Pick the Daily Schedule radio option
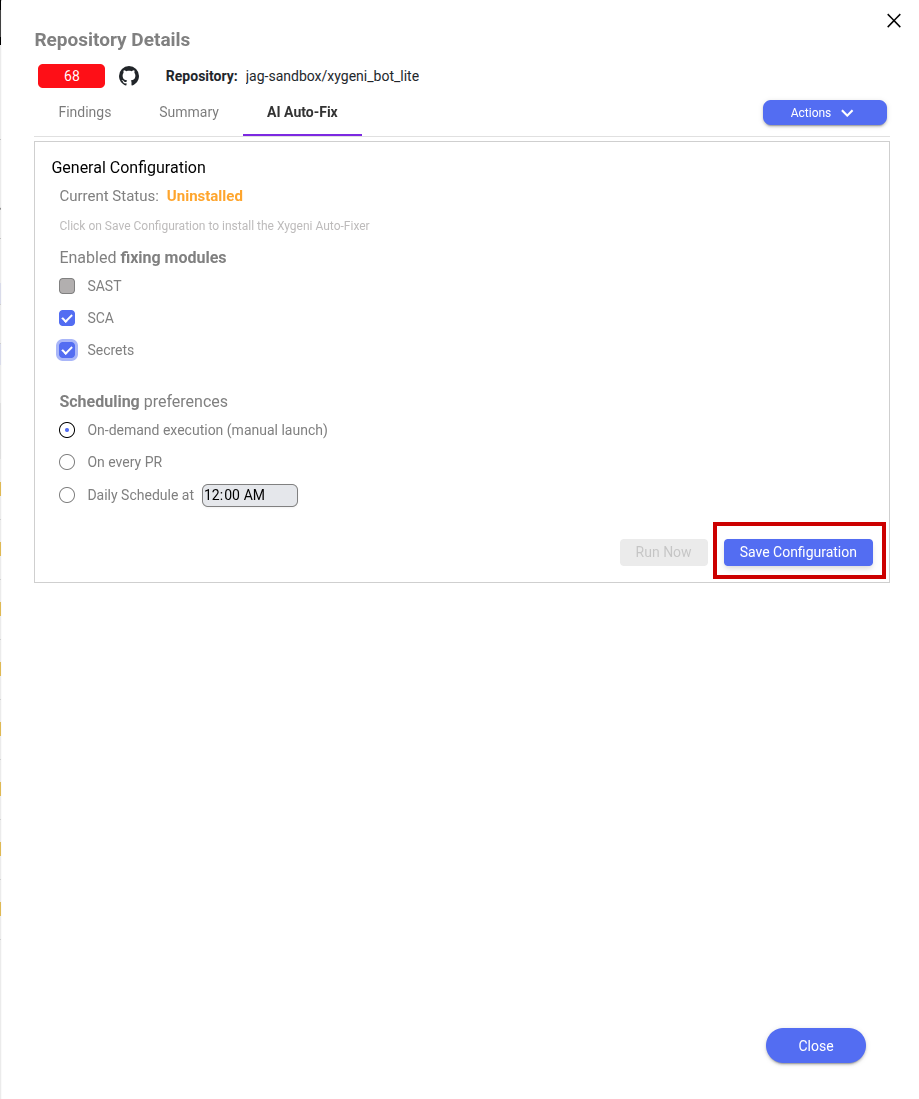919x1099 pixels. tap(68, 495)
